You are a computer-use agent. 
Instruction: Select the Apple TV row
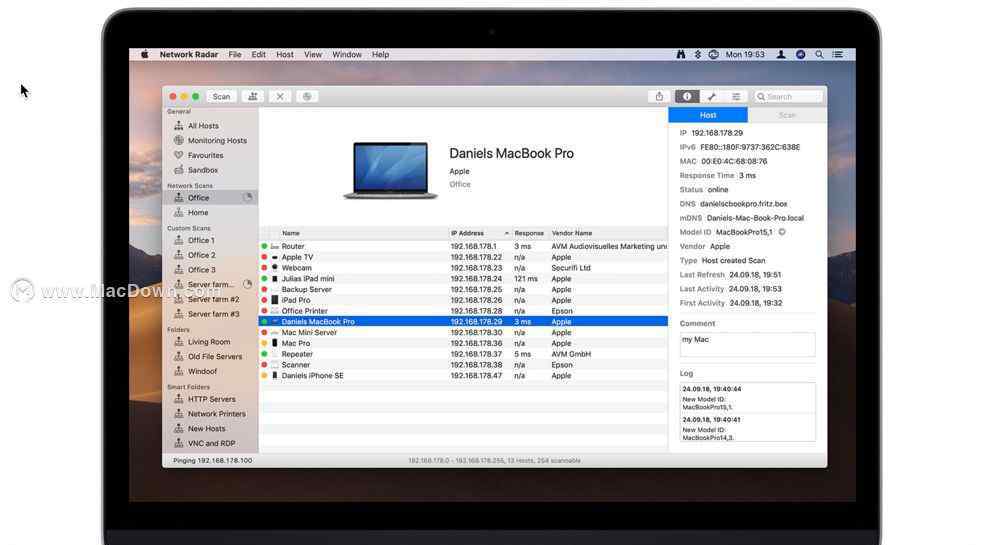tap(463, 257)
